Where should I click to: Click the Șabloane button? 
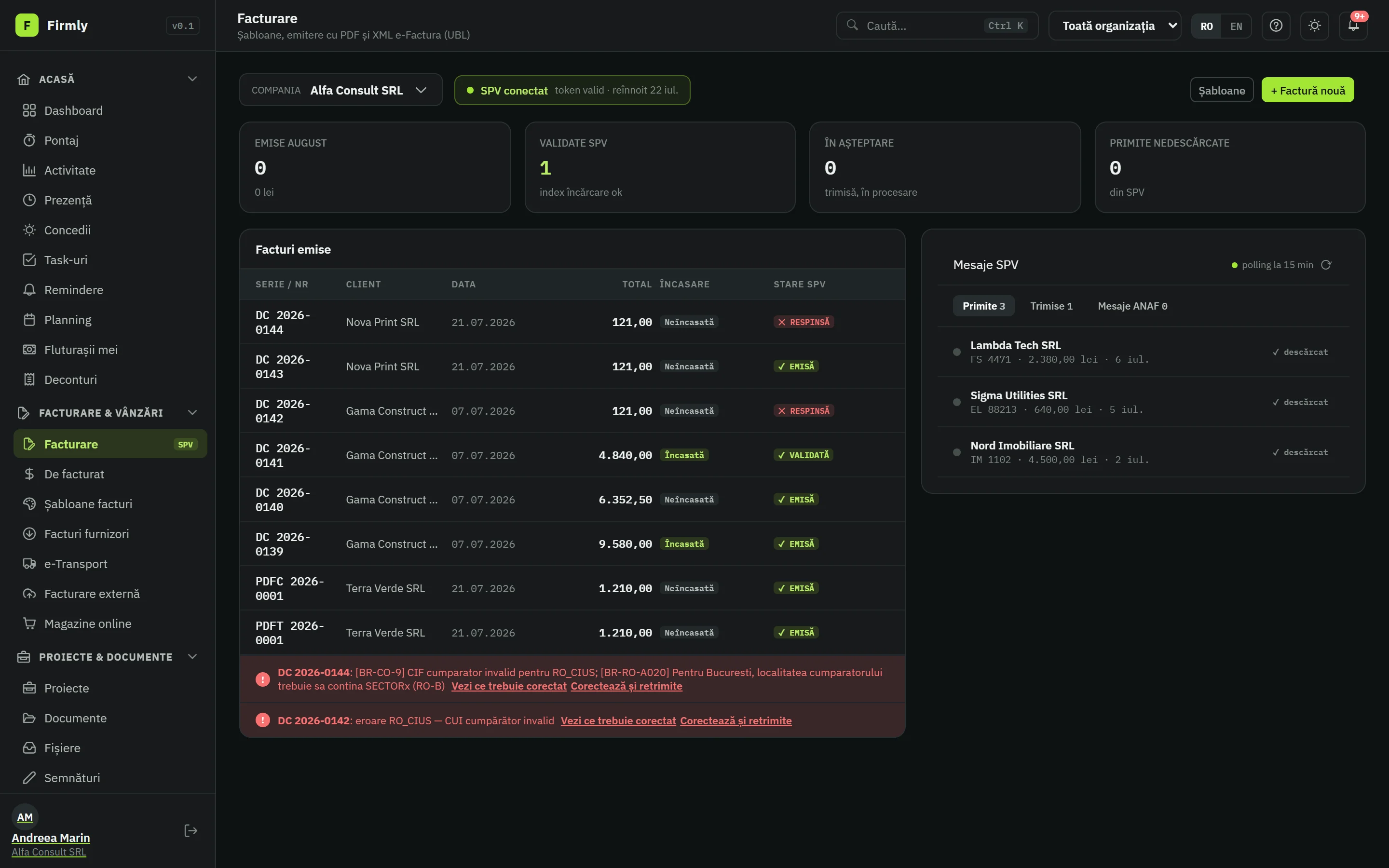tap(1221, 90)
